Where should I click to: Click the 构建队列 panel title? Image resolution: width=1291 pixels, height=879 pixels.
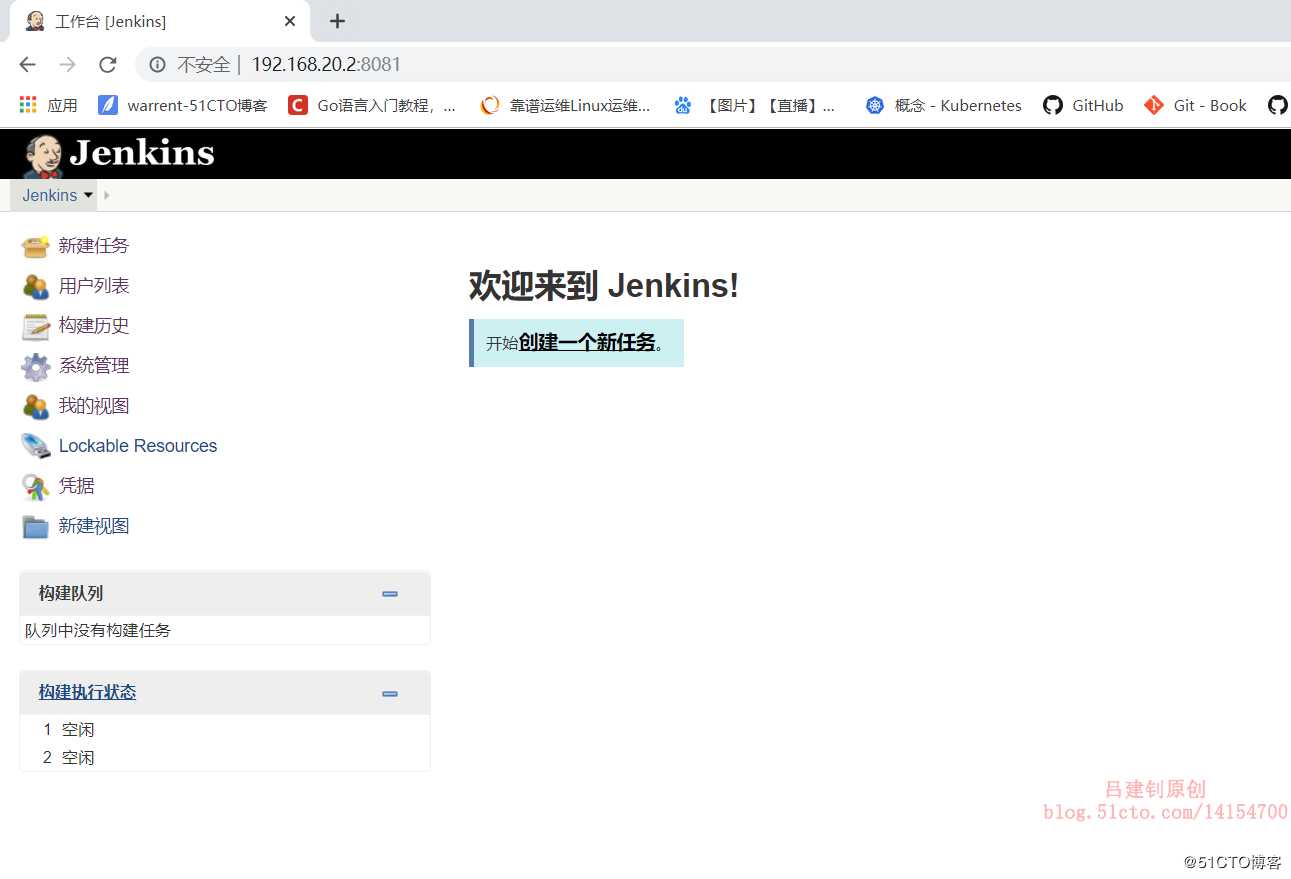coord(71,593)
